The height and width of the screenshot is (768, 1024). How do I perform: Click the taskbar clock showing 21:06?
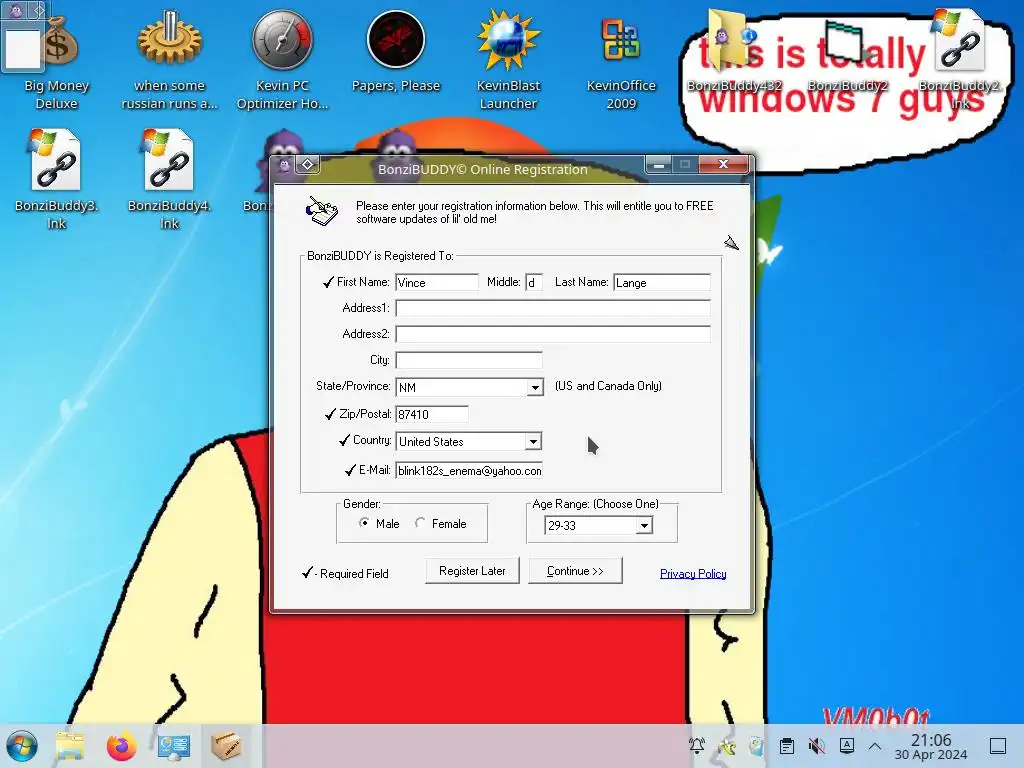point(931,746)
